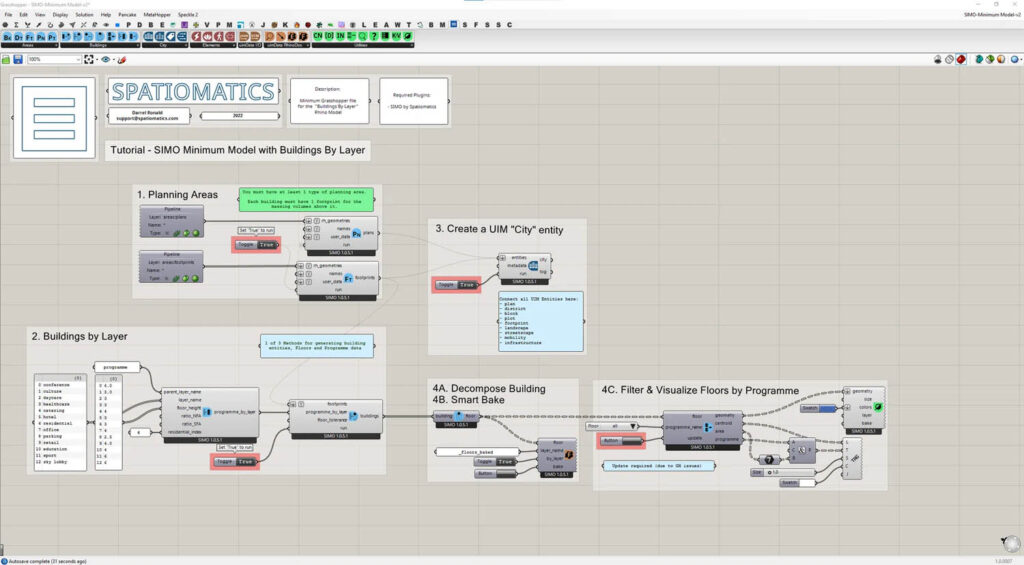Image resolution: width=1024 pixels, height=565 pixels.
Task: Click the red shaded preview mode icon
Action: pyautogui.click(x=961, y=59)
